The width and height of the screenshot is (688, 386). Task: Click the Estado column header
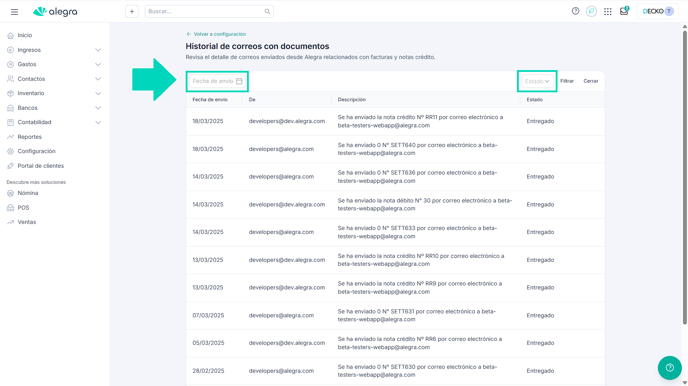[534, 100]
